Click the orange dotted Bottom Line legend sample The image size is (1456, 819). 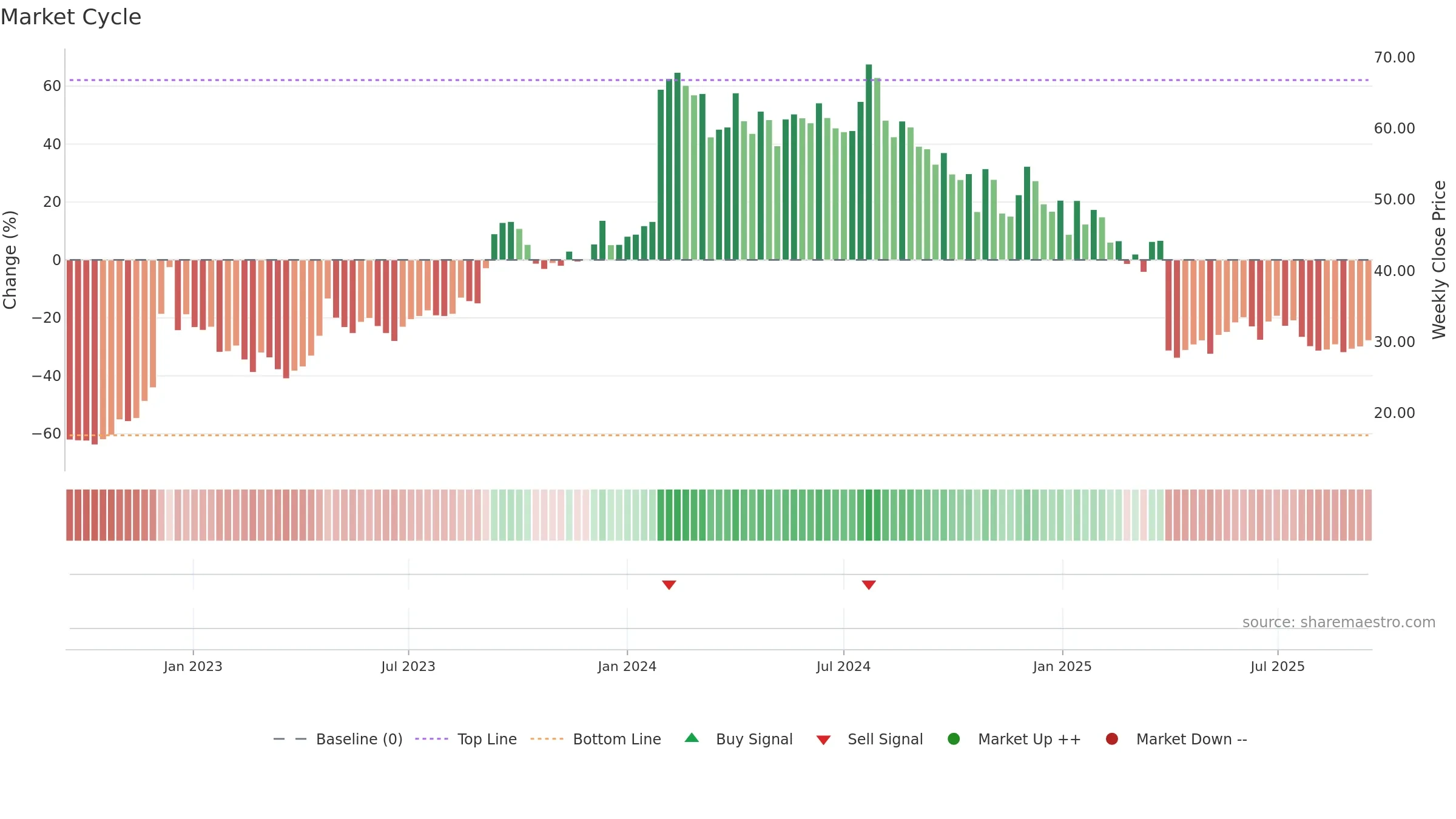(547, 739)
